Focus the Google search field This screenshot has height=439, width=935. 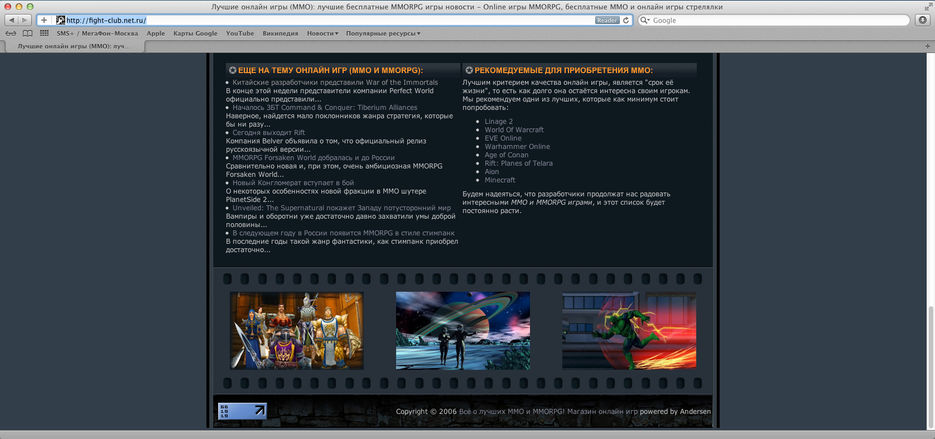774,20
